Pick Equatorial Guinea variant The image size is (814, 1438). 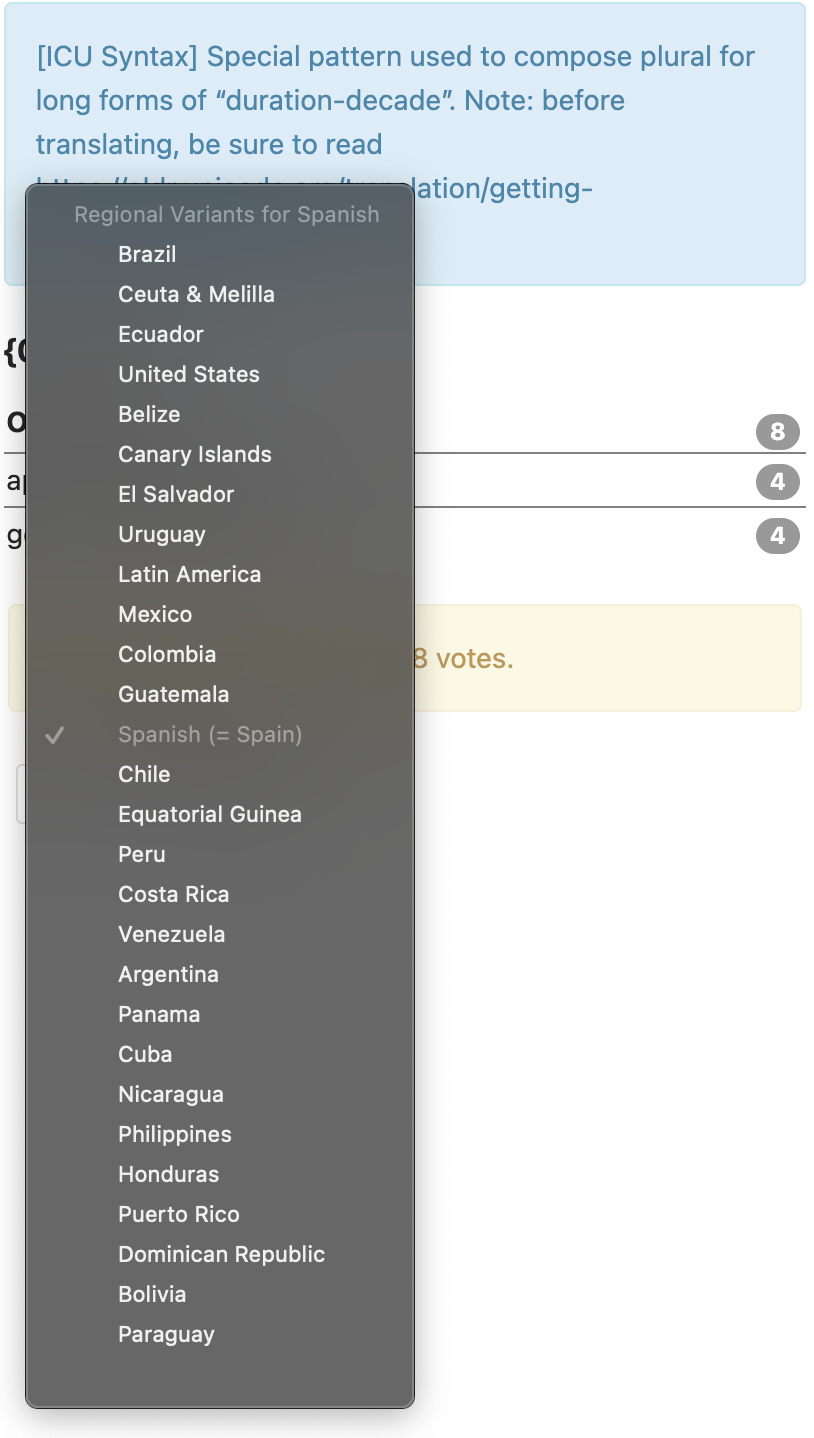coord(209,814)
